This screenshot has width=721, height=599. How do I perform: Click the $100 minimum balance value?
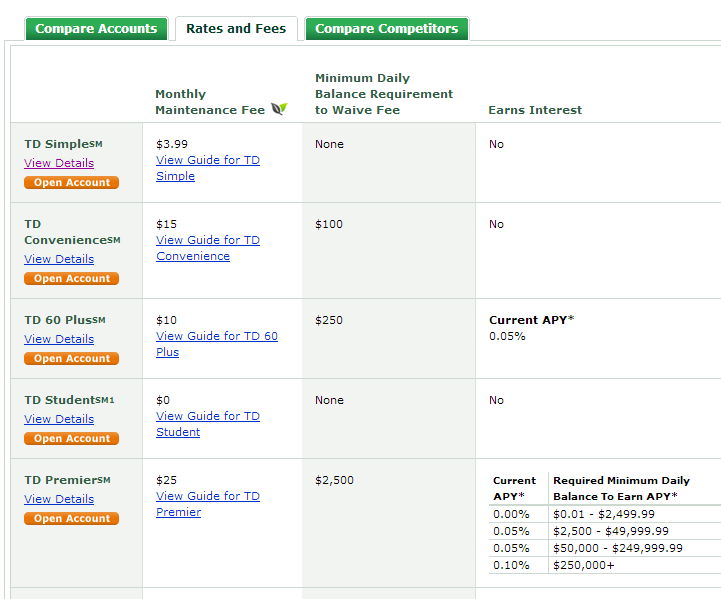[x=329, y=224]
